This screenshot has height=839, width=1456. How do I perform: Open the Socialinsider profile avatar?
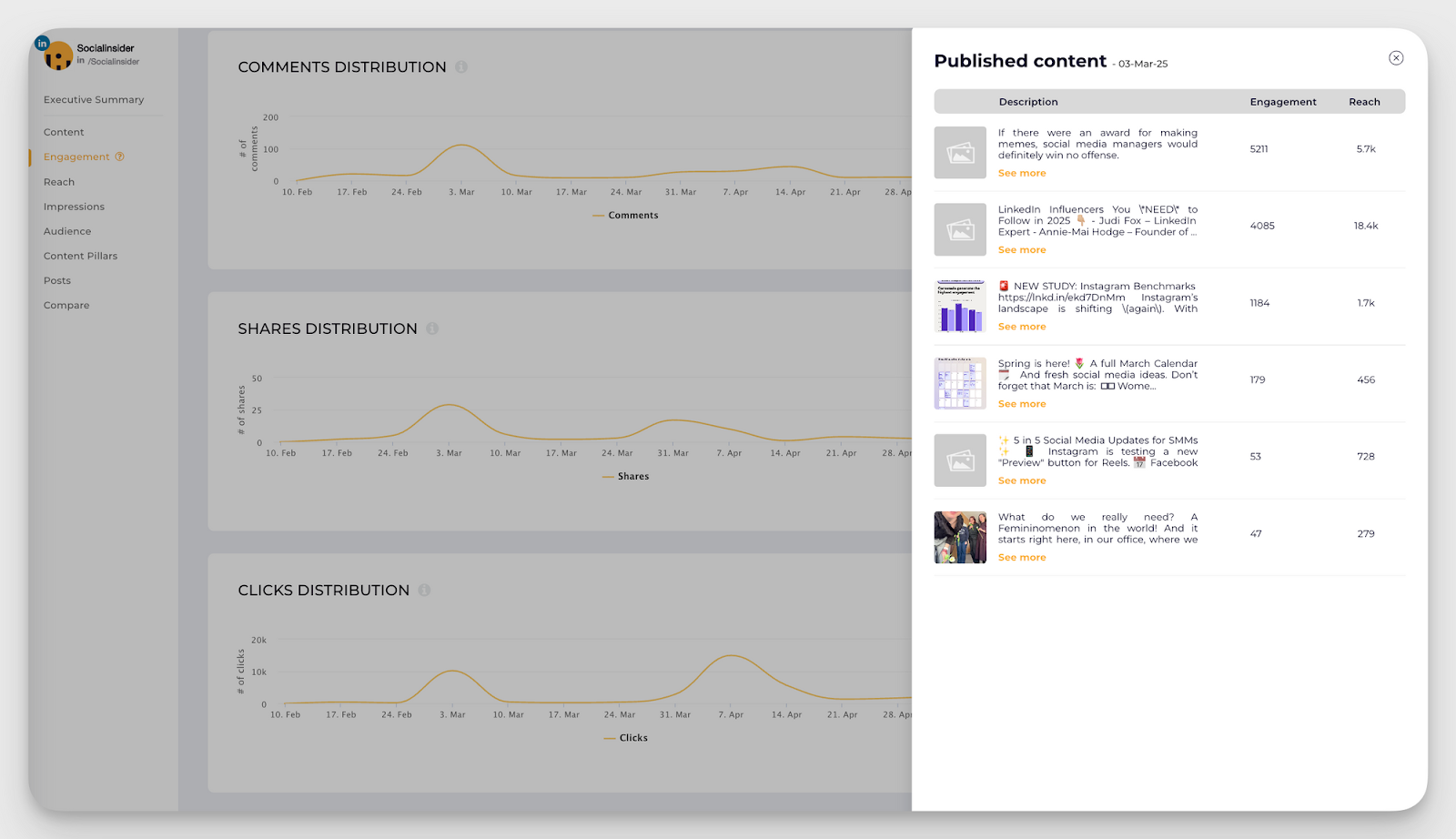[x=57, y=56]
